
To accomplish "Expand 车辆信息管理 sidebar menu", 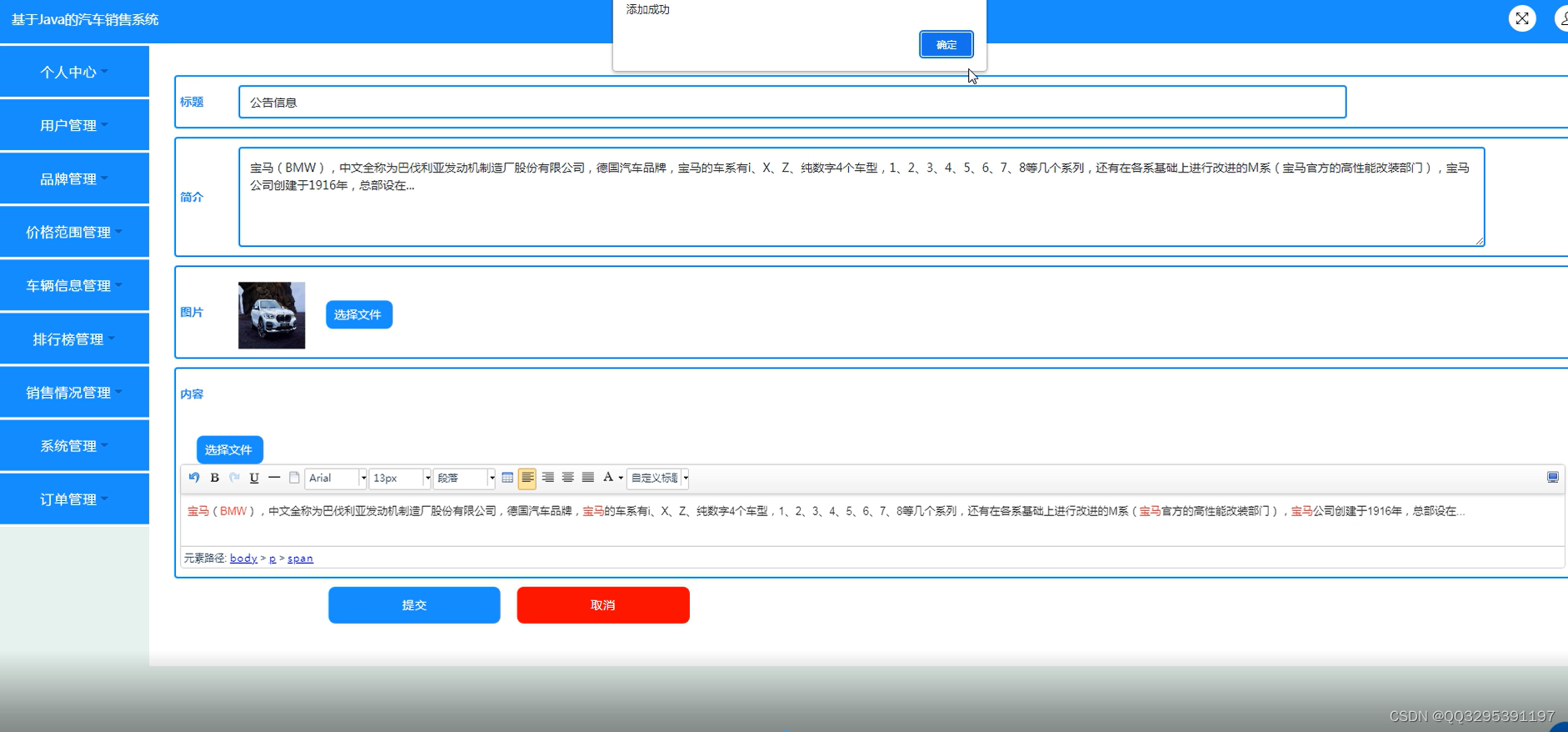I will tap(74, 285).
